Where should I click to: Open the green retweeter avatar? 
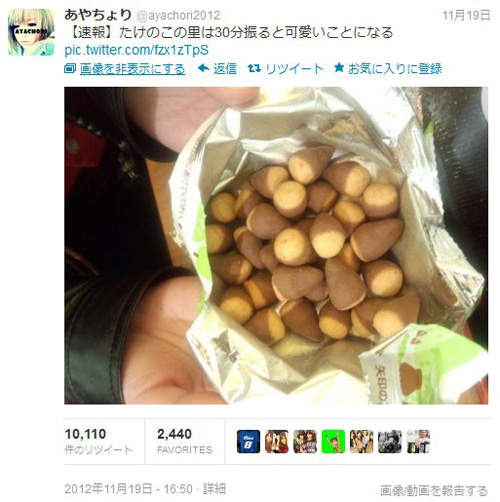(333, 442)
